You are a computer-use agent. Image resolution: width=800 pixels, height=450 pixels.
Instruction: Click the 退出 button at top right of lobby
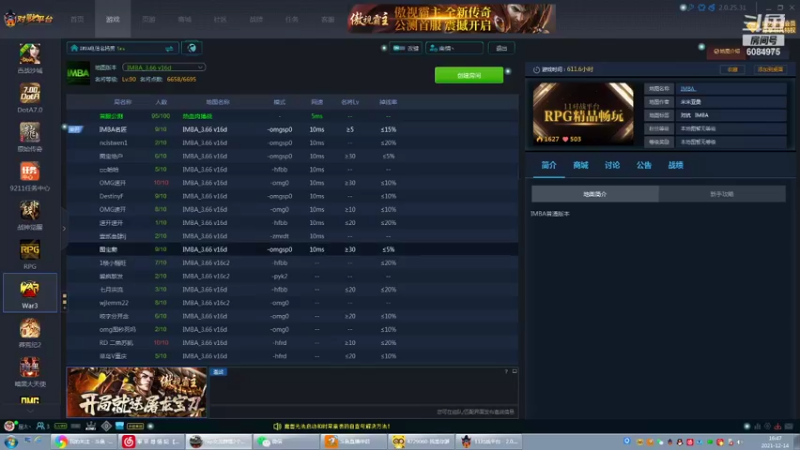coord(502,48)
